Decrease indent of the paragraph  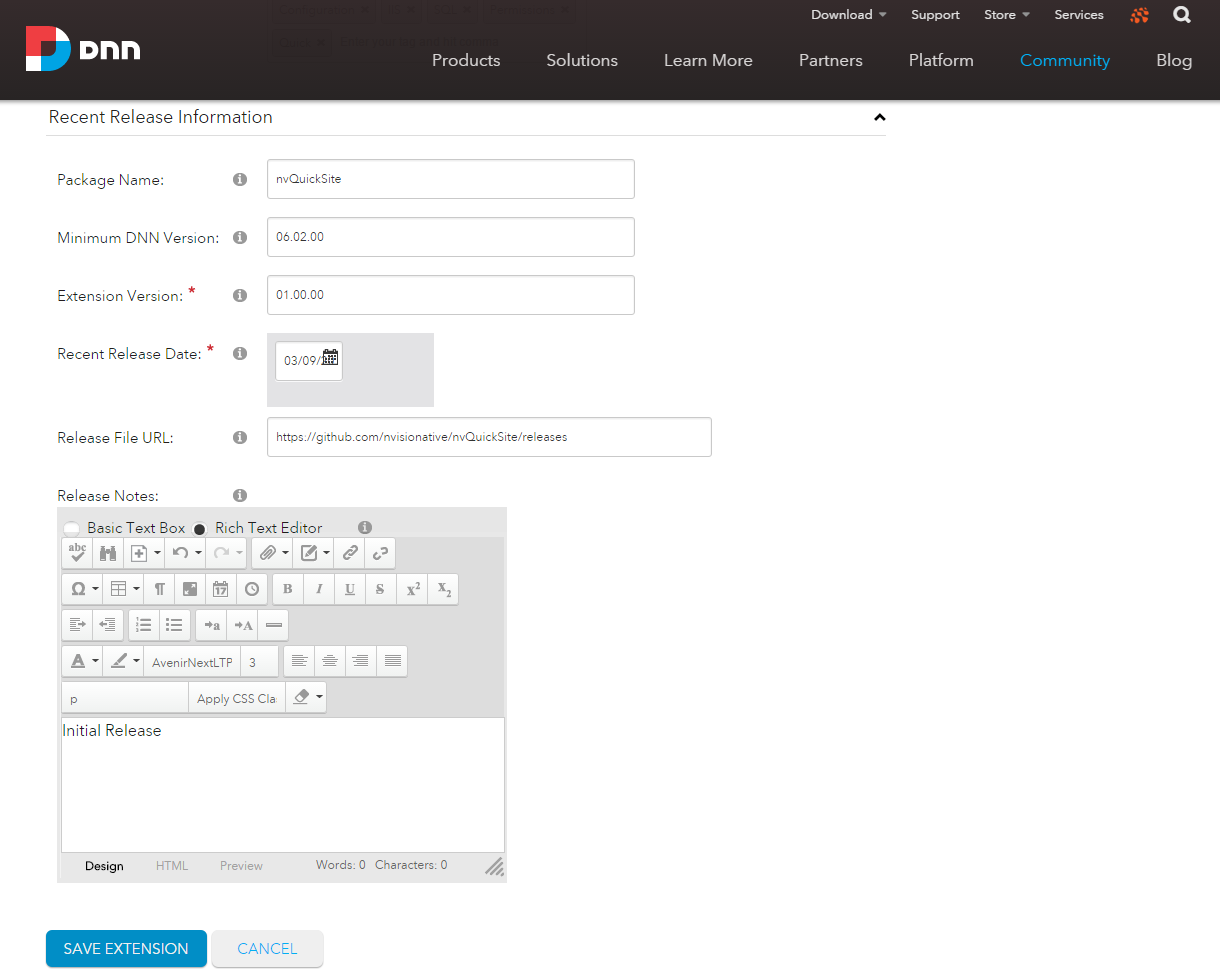(x=108, y=625)
